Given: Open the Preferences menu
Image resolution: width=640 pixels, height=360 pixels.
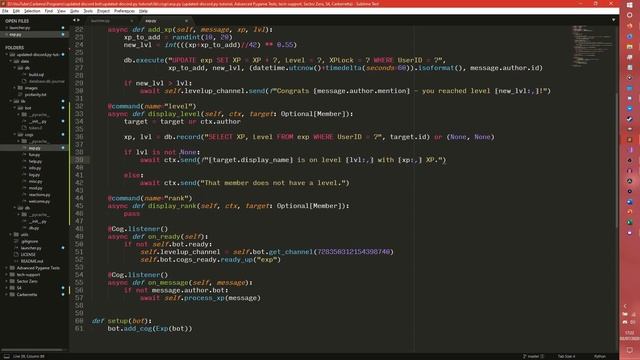Looking at the screenshot, I should click(x=124, y=11).
